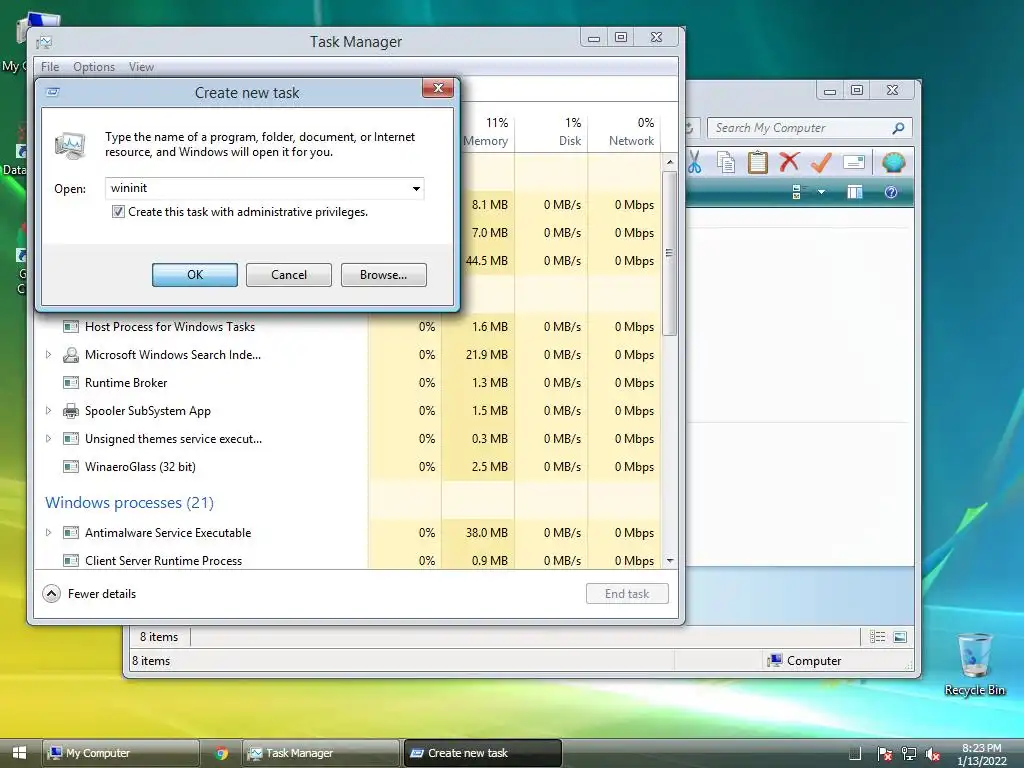1024x768 pixels.
Task: Click the Paste clipboard icon in My Computer
Action: click(x=758, y=163)
